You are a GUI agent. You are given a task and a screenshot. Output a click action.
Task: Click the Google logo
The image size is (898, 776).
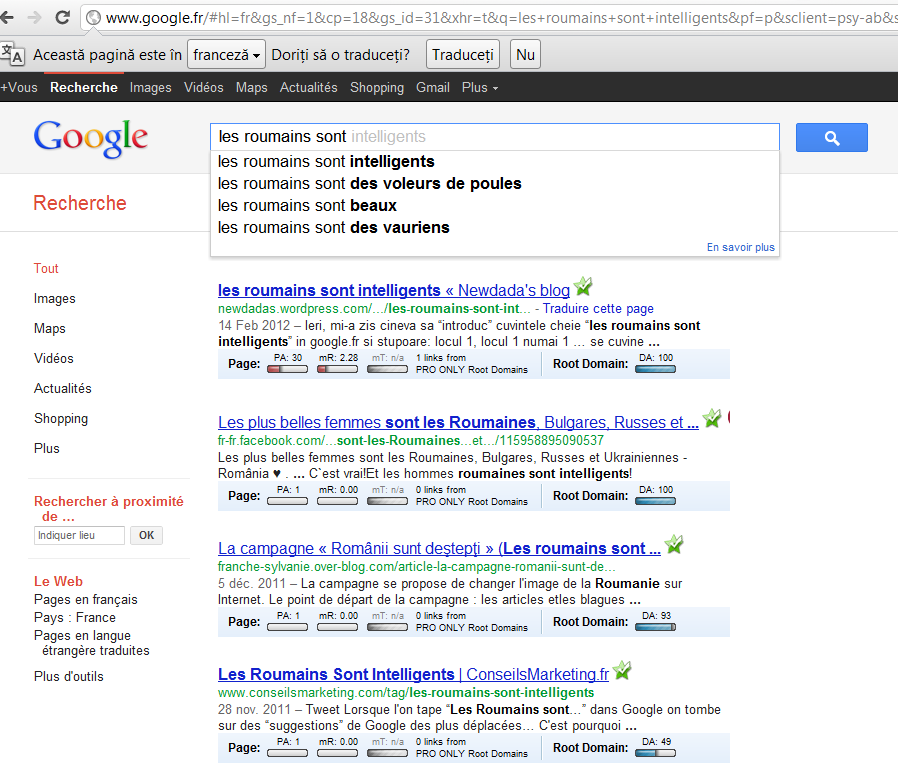click(91, 137)
